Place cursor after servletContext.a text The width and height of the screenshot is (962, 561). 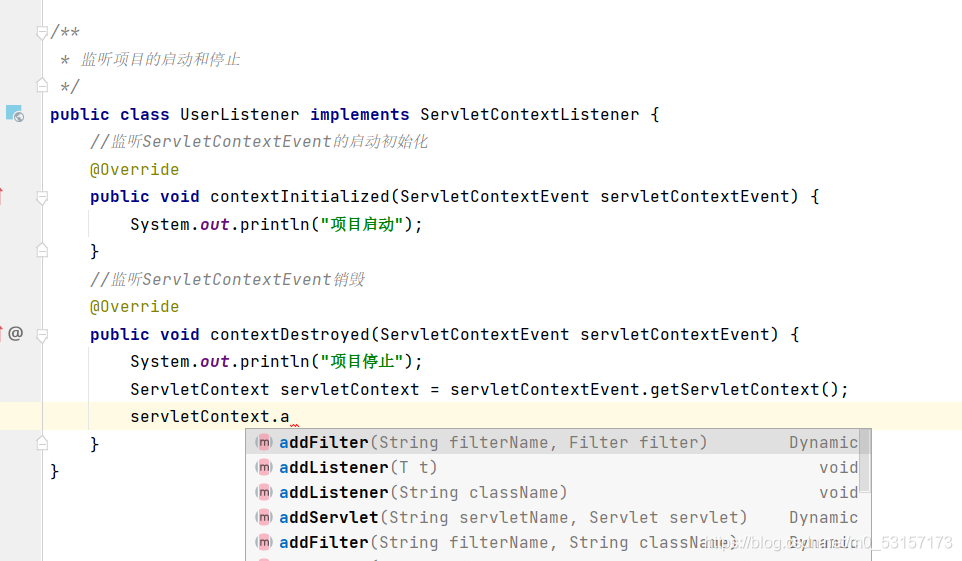290,417
